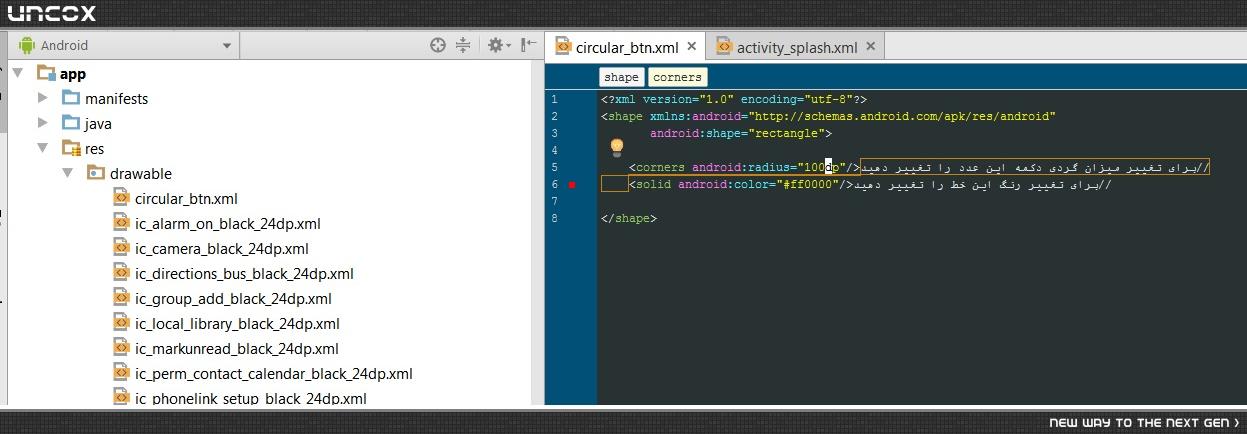This screenshot has height=434, width=1247.
Task: Switch to the circular_btn.xml editor tab
Action: [x=625, y=47]
